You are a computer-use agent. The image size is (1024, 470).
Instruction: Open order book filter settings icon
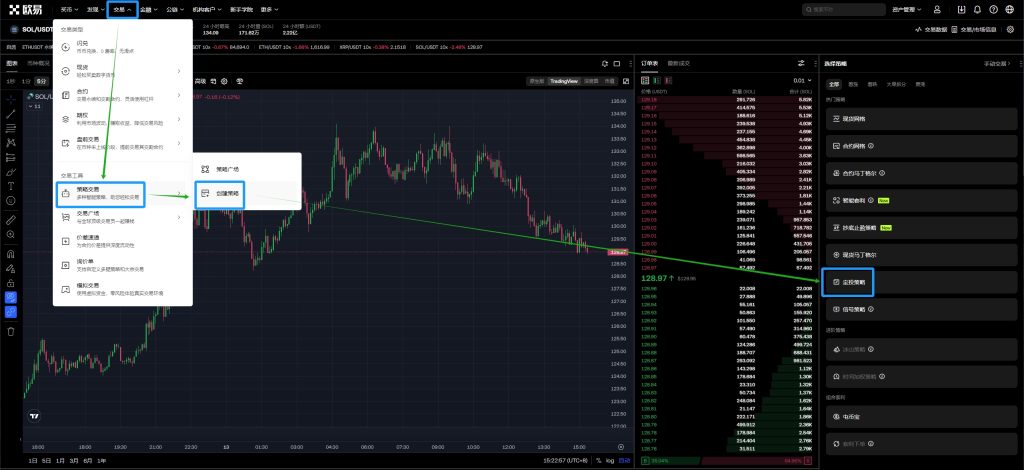point(801,63)
